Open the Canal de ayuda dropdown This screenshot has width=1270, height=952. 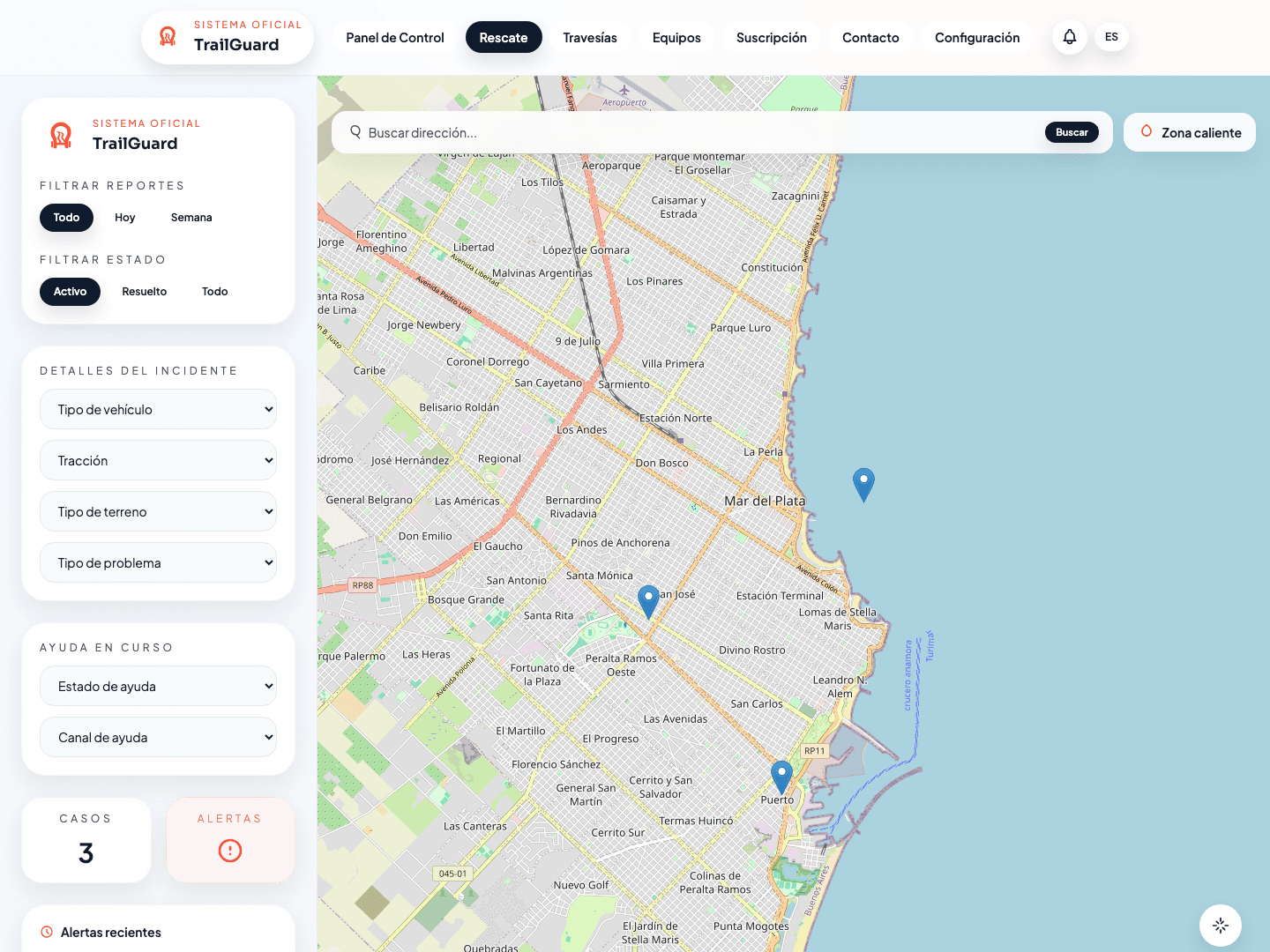[x=158, y=738]
